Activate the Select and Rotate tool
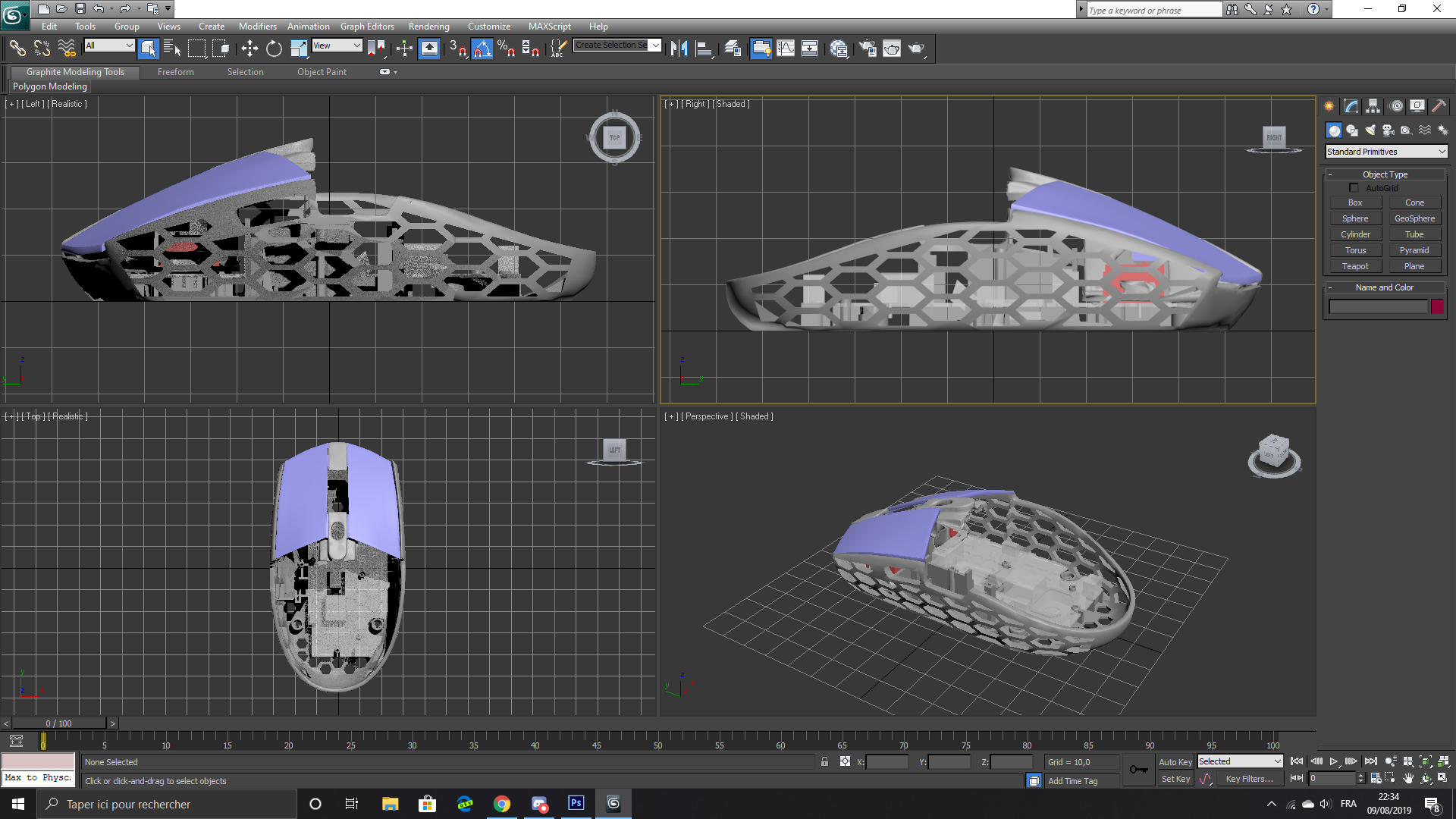 pos(274,49)
